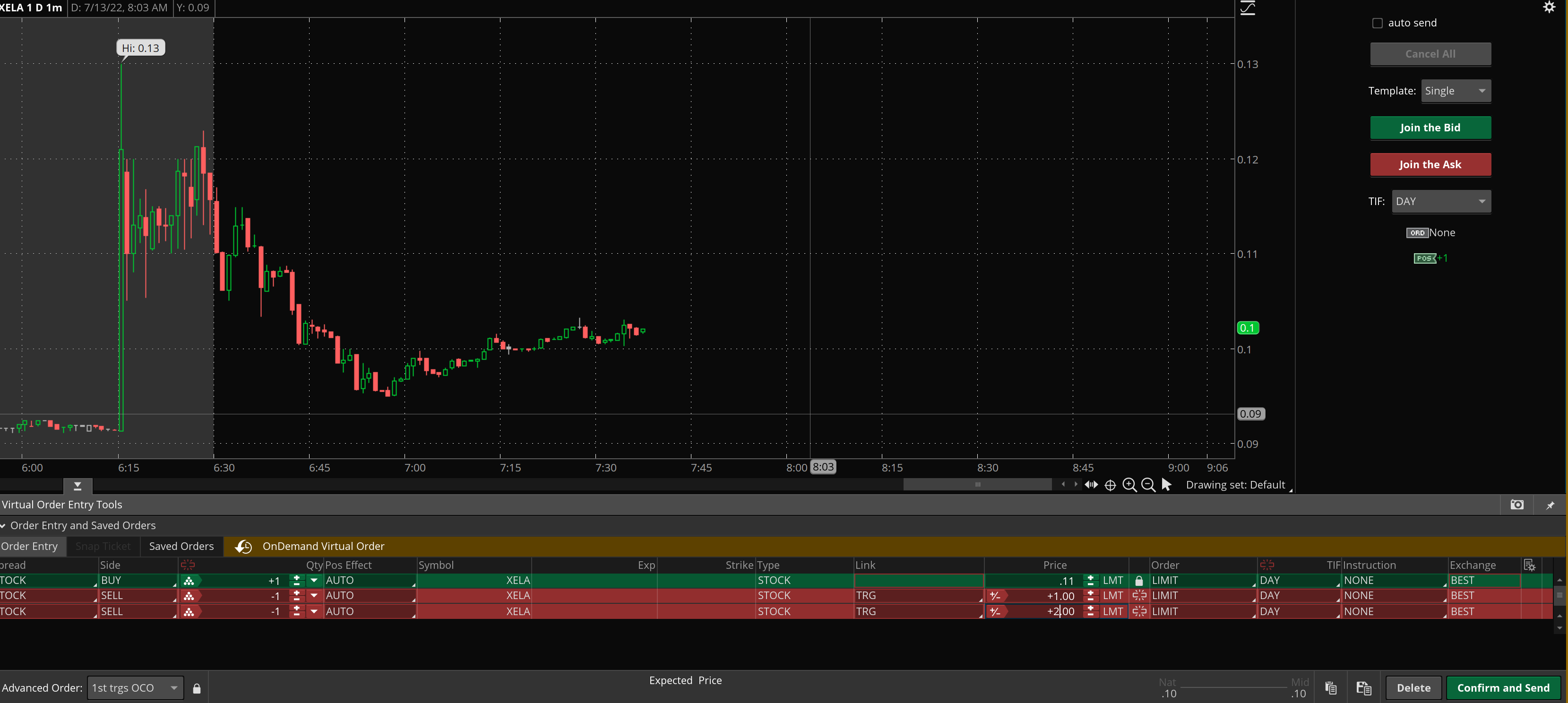Select the Order Entry tab
This screenshot has height=703, width=1568.
[x=30, y=546]
